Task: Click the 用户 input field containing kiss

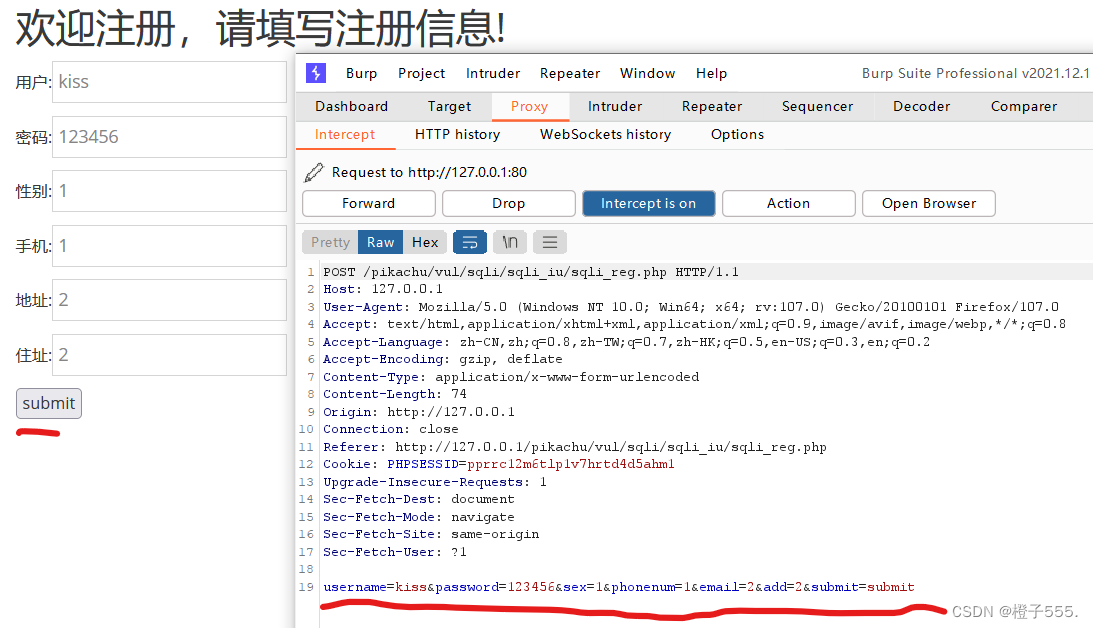Action: coord(169,82)
